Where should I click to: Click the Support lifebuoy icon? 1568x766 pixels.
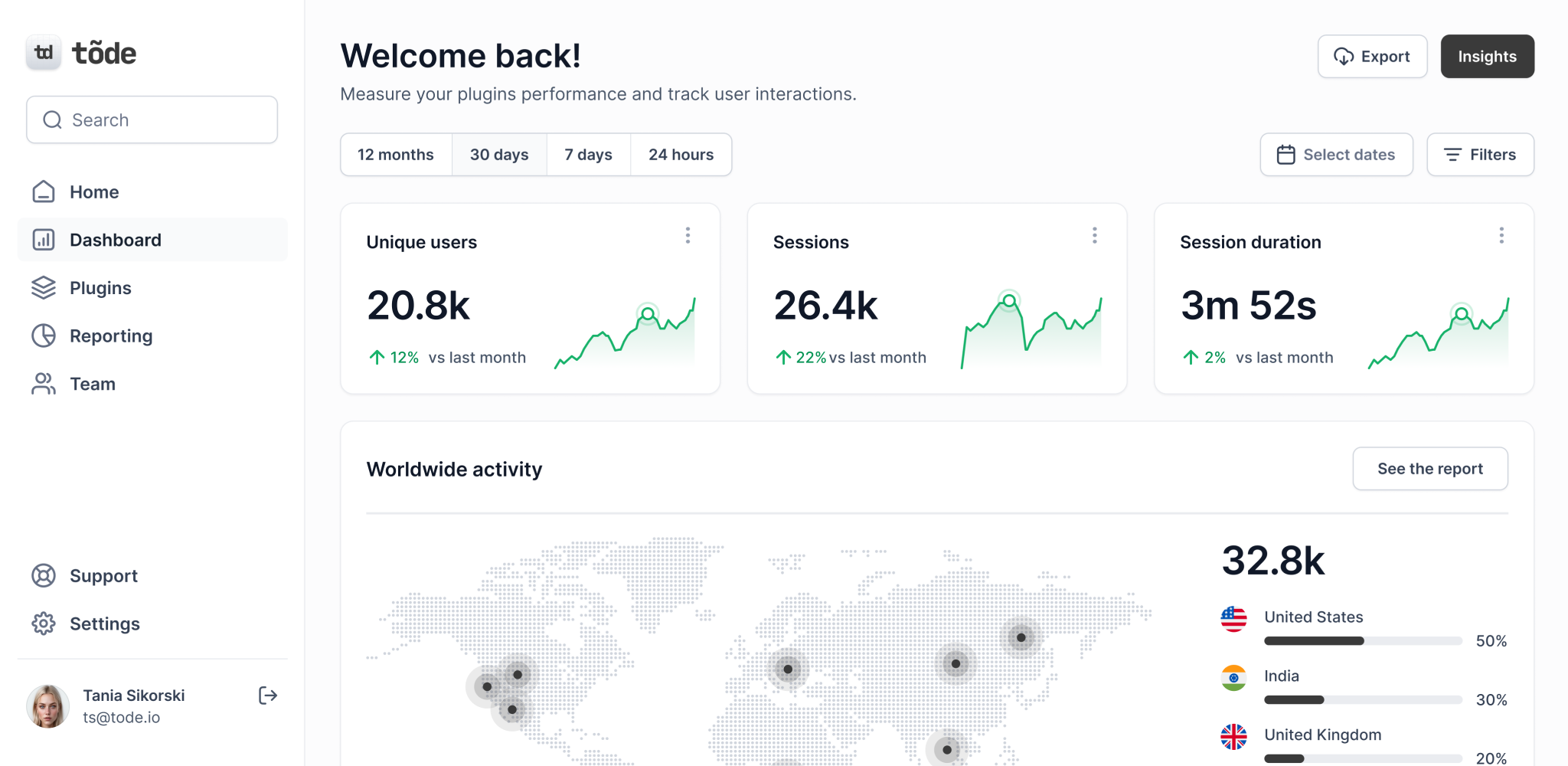(x=44, y=576)
